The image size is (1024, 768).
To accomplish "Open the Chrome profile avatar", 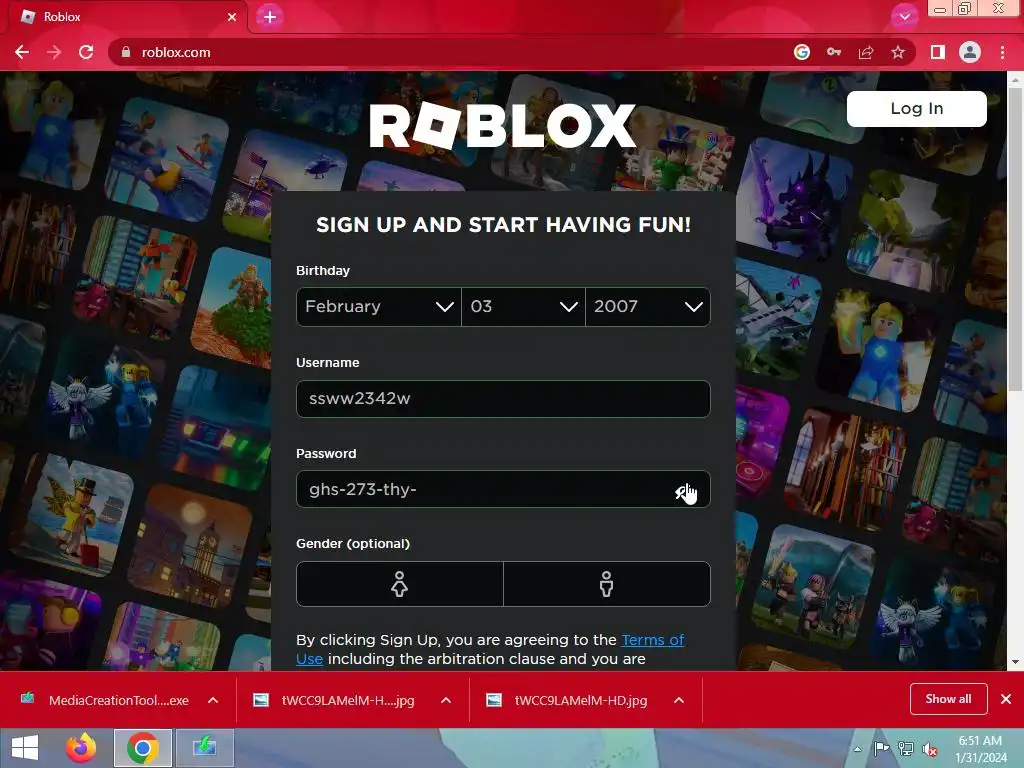I will coord(970,52).
